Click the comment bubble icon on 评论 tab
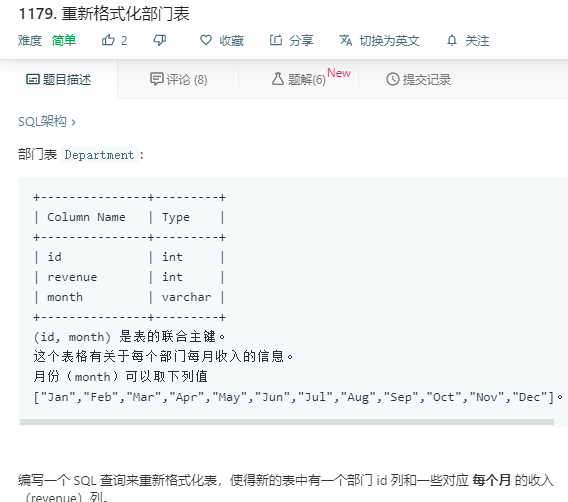Viewport: 568px width, 502px height. click(x=157, y=79)
